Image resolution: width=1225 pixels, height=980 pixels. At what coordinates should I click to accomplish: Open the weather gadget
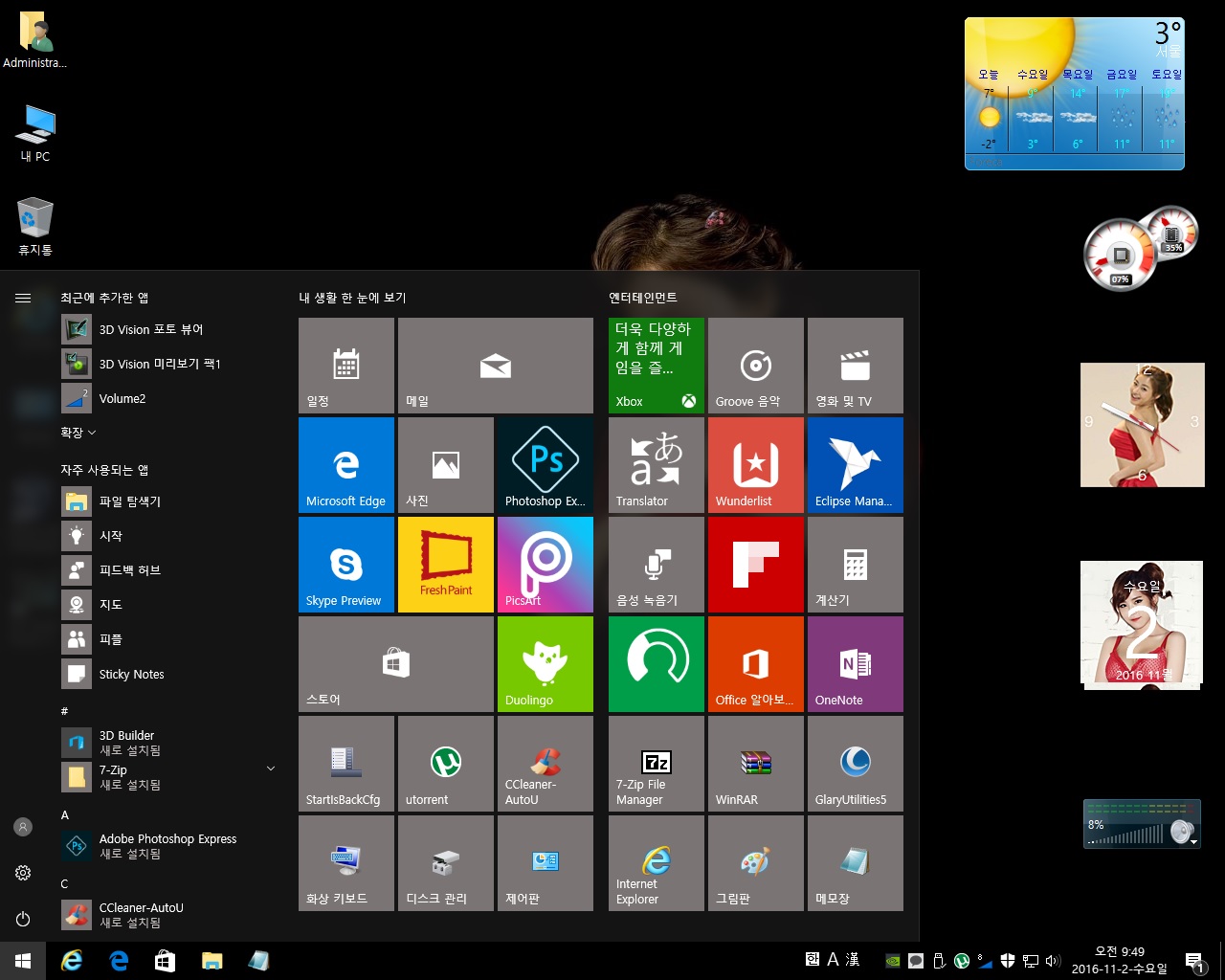(1074, 93)
